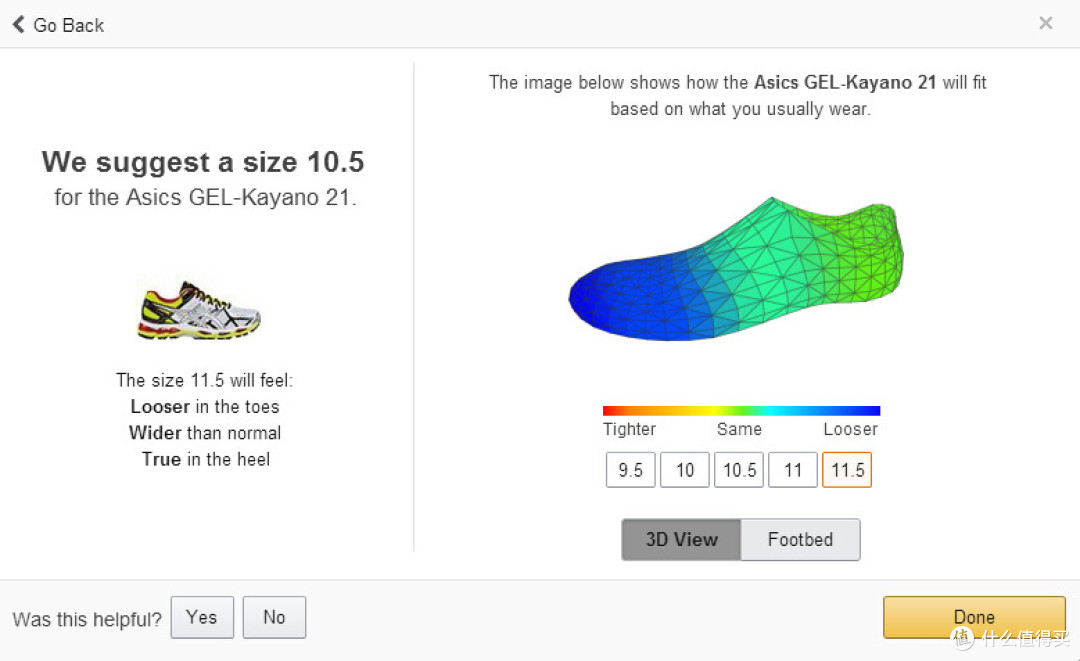Click the Tighter end of color scale
The height and width of the screenshot is (661, 1080).
(x=629, y=429)
